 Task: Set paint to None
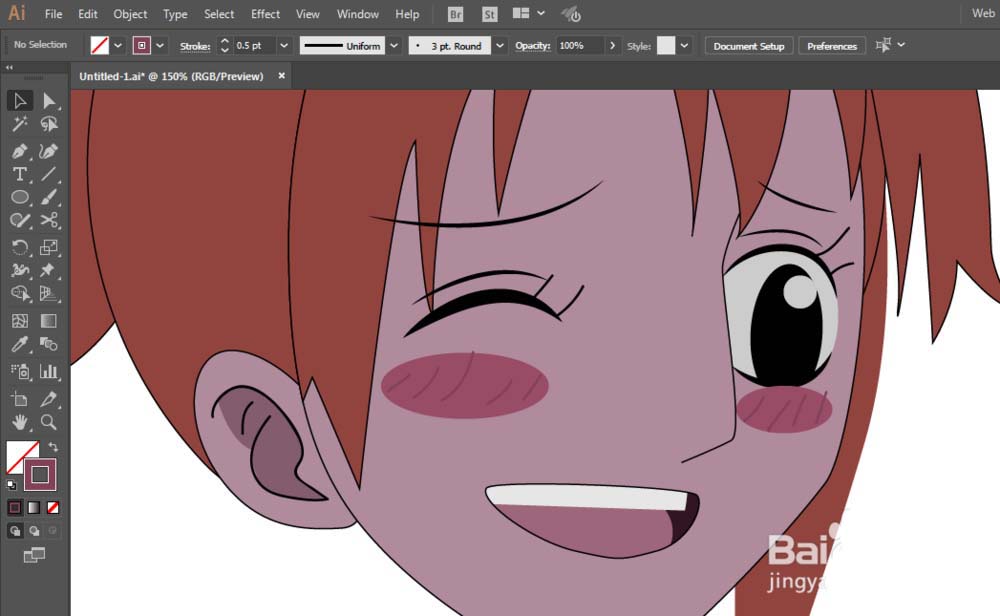(53, 508)
